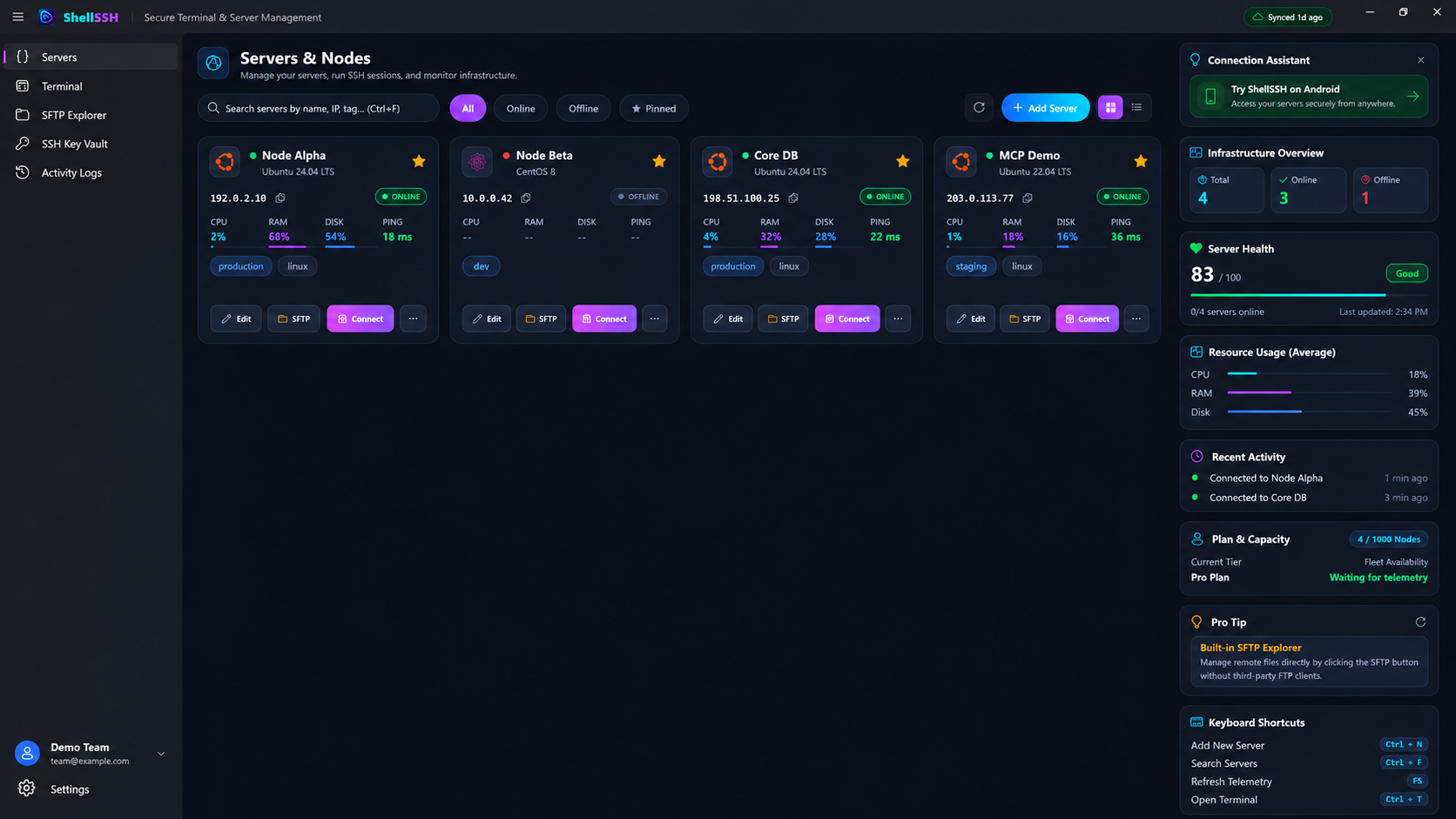
Task: Open more options for Node Alpha
Action: click(414, 319)
